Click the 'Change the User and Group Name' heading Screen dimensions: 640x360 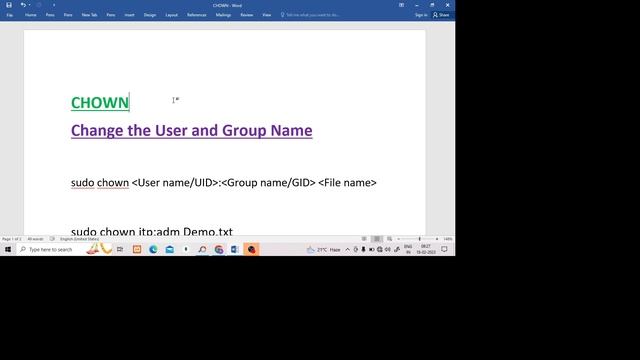click(191, 131)
